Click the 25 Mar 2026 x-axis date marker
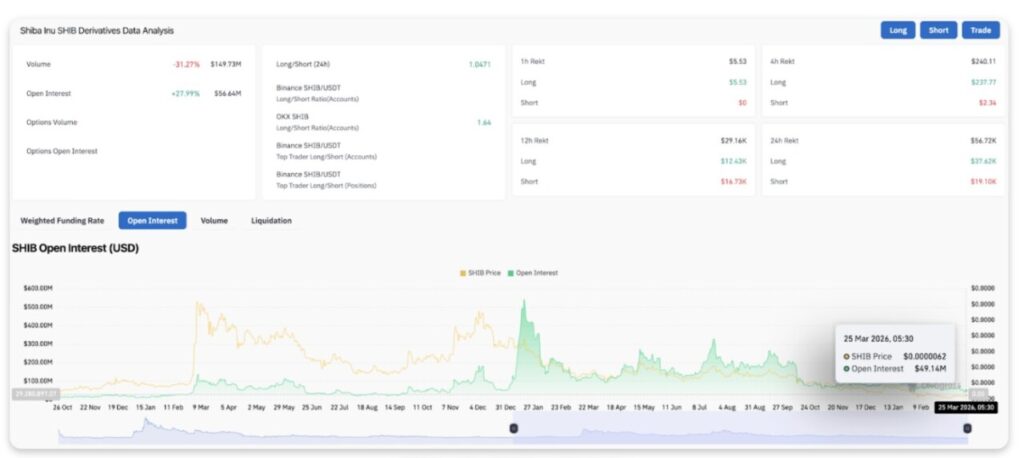Viewport: 1024px width, 458px height. click(963, 408)
